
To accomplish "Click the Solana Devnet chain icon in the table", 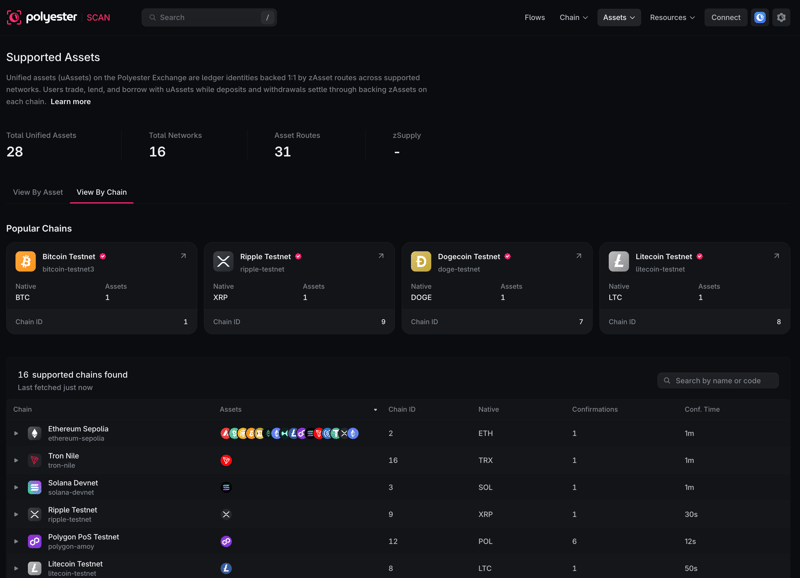I will pos(34,487).
